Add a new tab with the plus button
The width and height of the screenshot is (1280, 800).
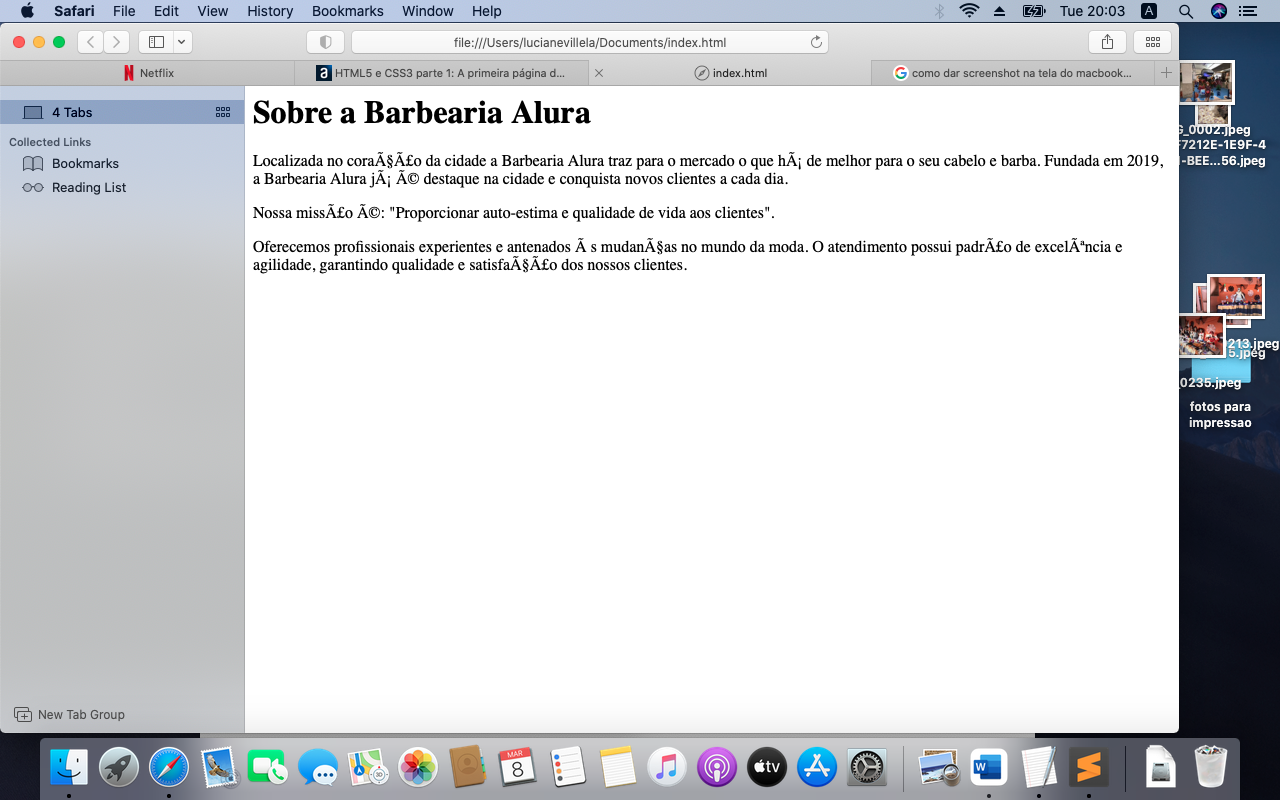tap(1166, 73)
